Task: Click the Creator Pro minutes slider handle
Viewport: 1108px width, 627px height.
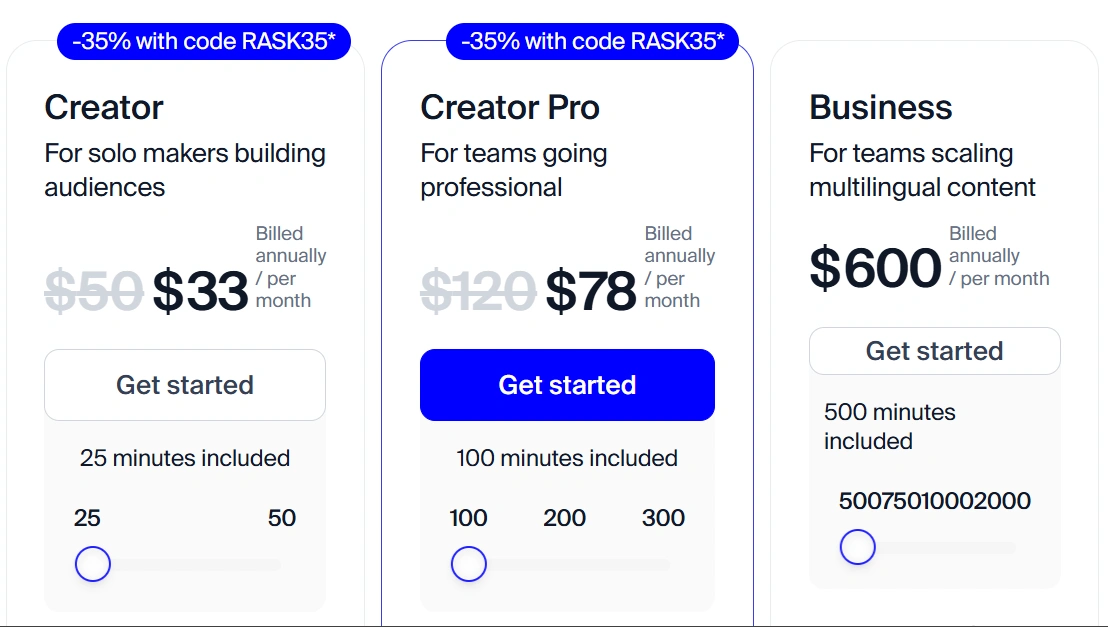Action: pyautogui.click(x=468, y=564)
